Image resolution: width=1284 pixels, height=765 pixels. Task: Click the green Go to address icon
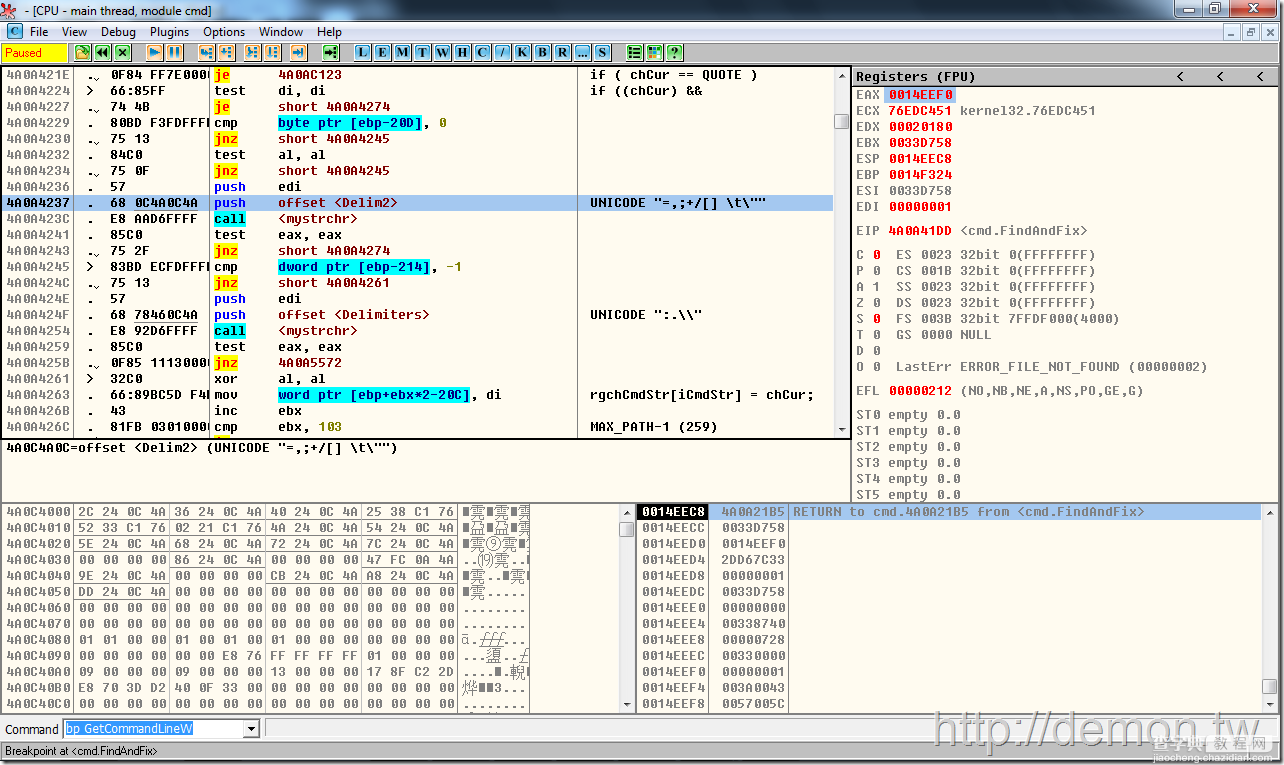(330, 52)
